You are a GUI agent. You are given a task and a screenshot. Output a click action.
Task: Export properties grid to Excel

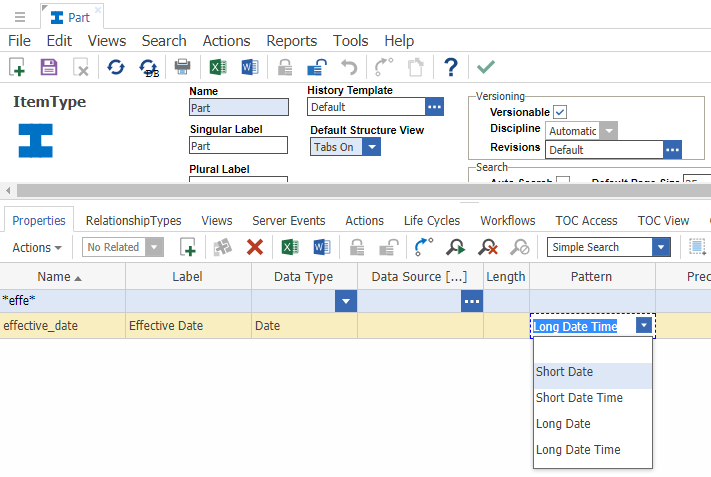pos(289,247)
